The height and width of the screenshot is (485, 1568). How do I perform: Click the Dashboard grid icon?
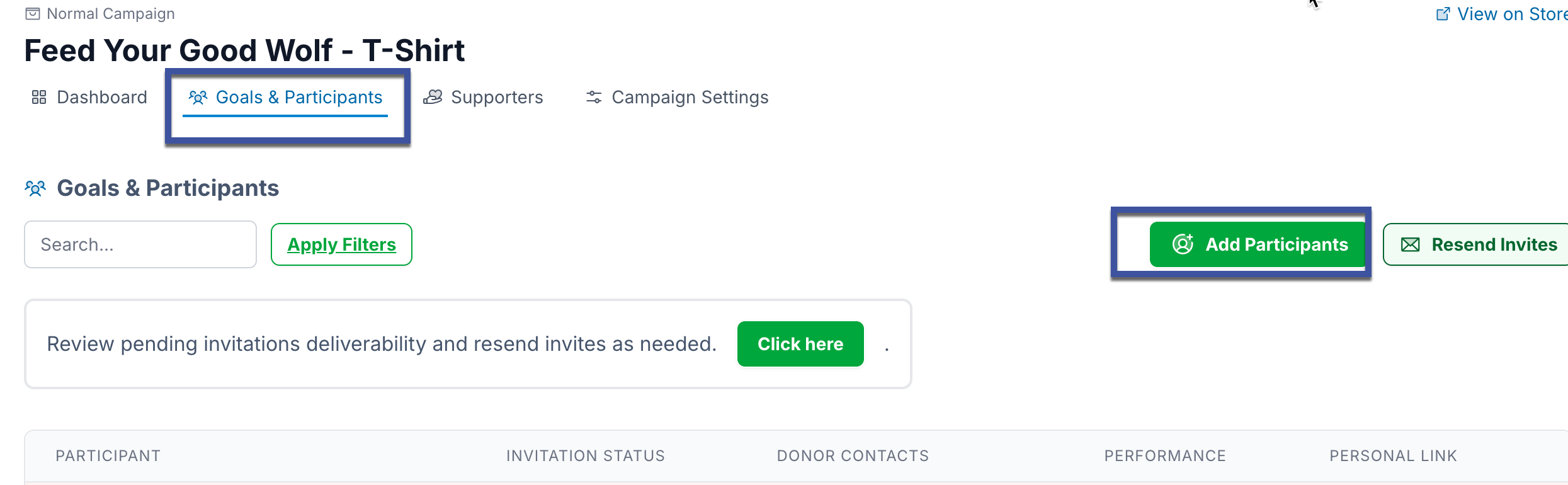point(39,97)
